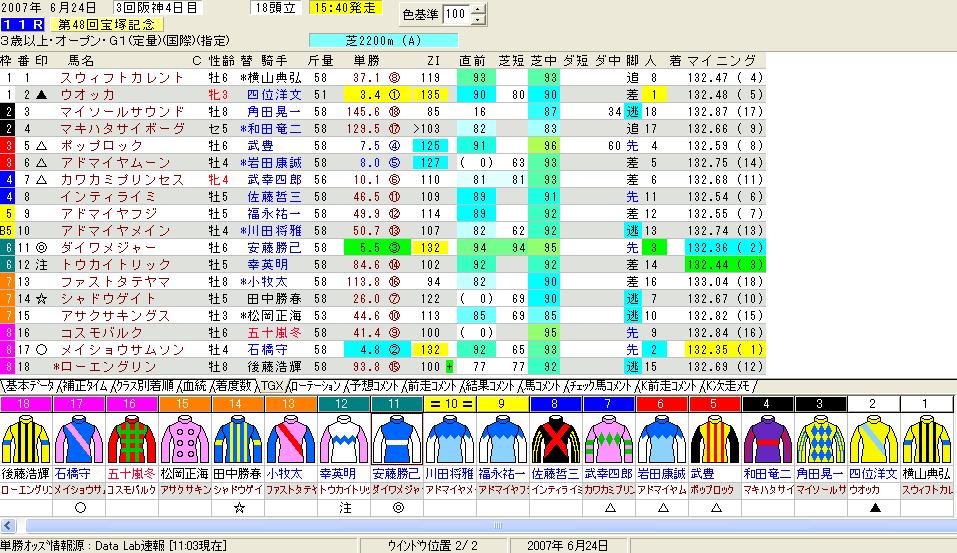Click jockey silk for gate 17 石橋守
The height and width of the screenshot is (553, 957).
pyautogui.click(x=79, y=439)
